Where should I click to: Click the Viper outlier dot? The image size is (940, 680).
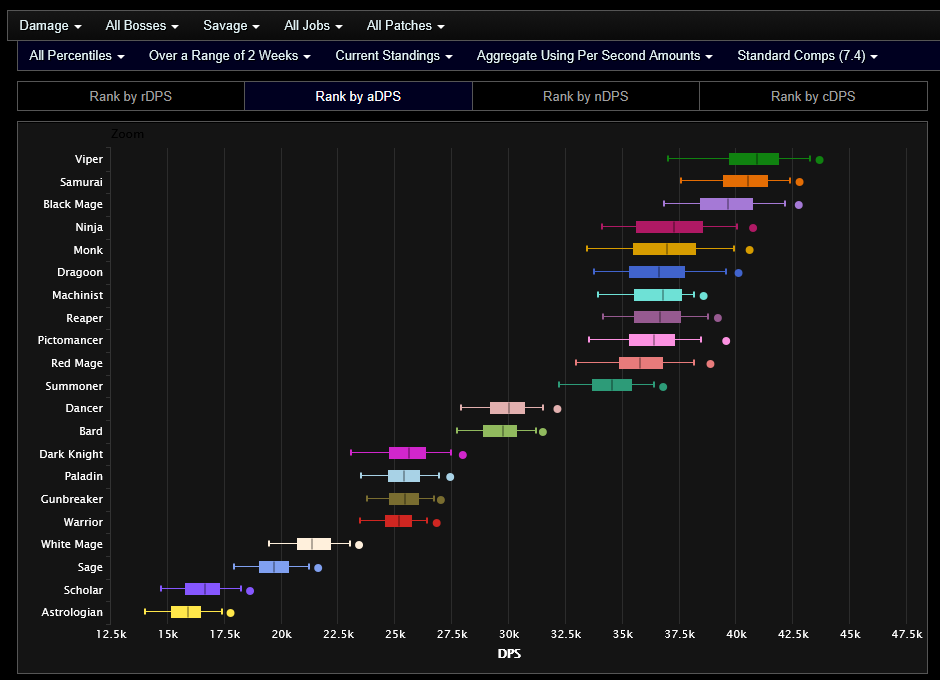820,160
